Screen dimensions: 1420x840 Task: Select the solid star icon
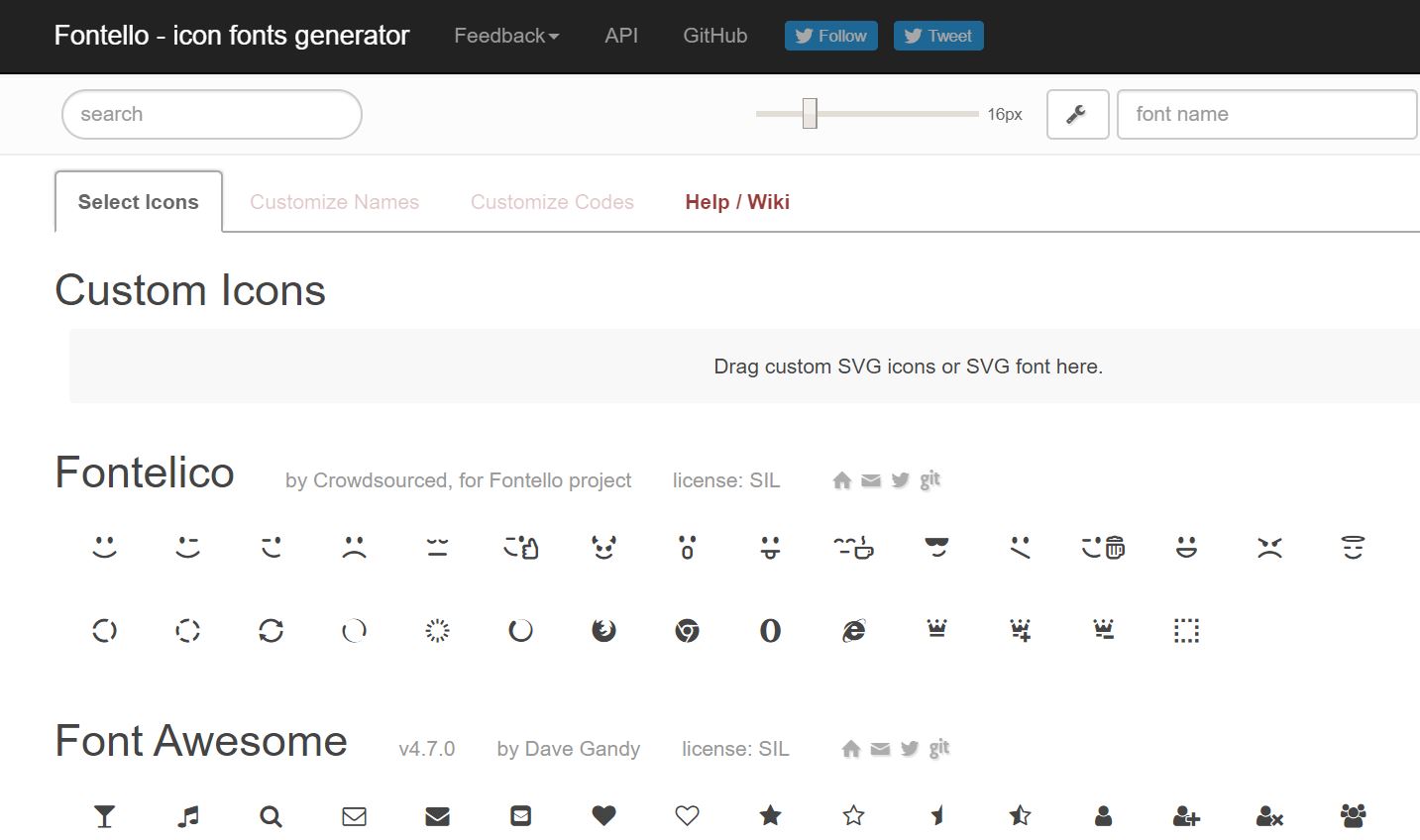[771, 815]
